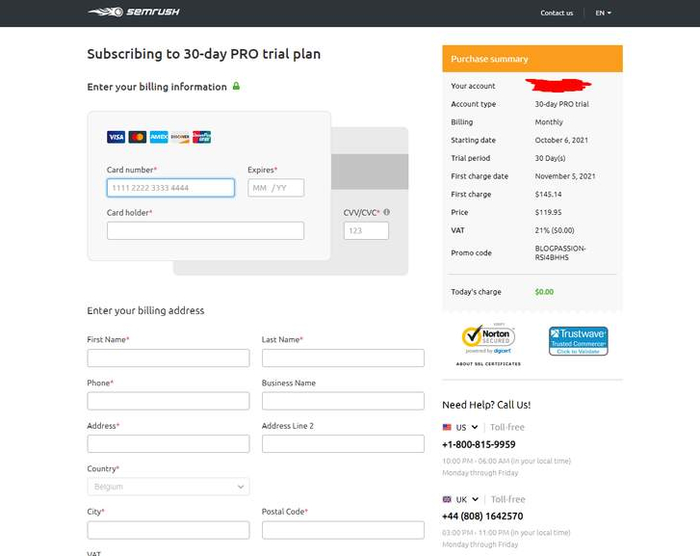This screenshot has height=556, width=700.
Task: Focus the Phone field
Action: [168, 401]
